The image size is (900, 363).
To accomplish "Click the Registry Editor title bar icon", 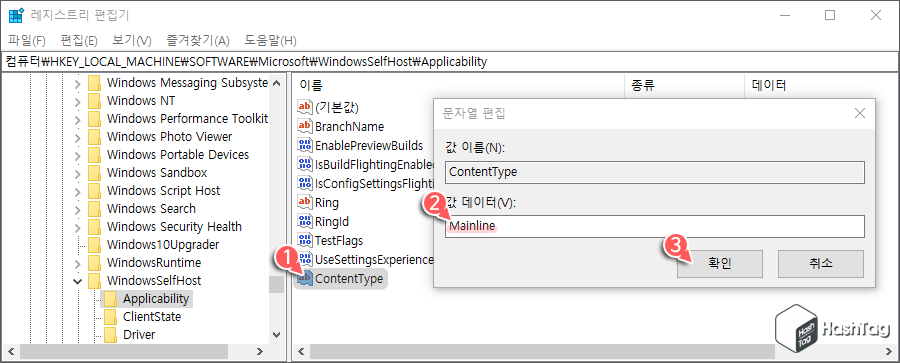I will [x=16, y=16].
